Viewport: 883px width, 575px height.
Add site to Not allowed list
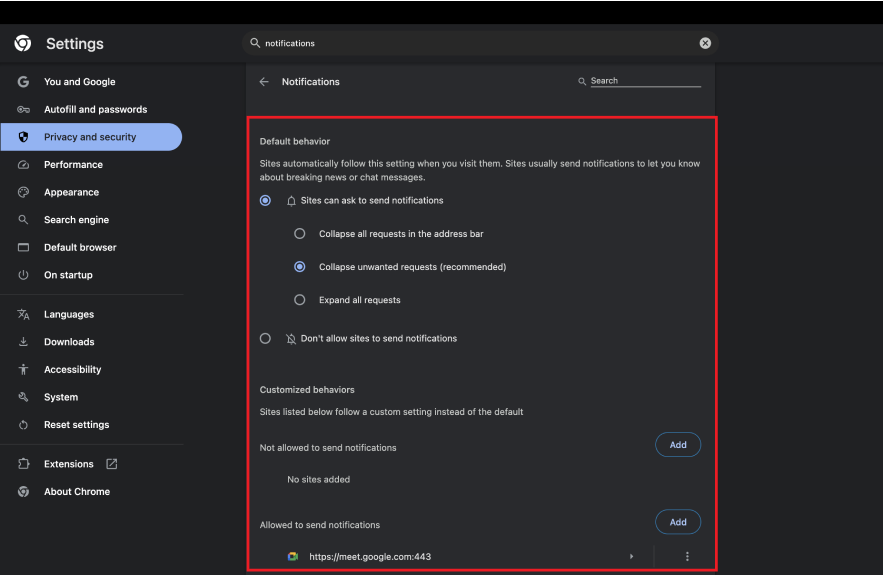tap(678, 445)
